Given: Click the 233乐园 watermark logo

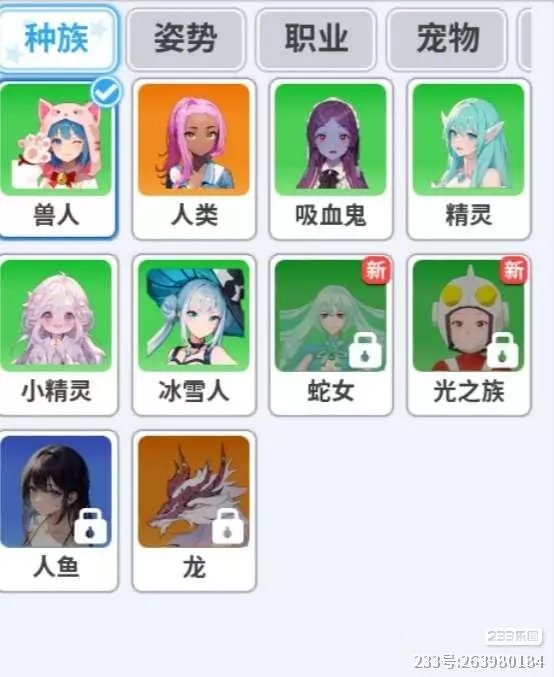Looking at the screenshot, I should [514, 636].
